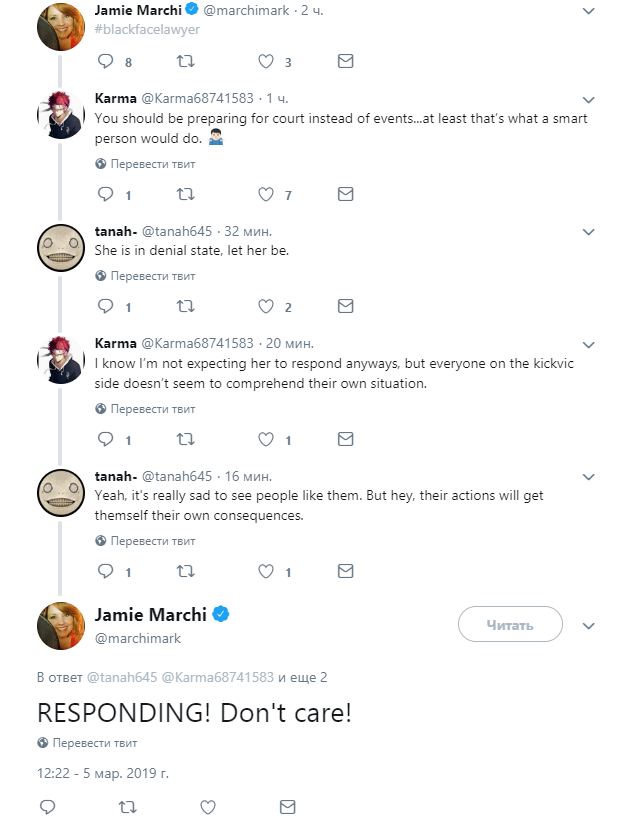The height and width of the screenshot is (832, 637).
Task: Open the 12:22 - 5 мар. 2019 timestamp
Action: click(x=102, y=773)
